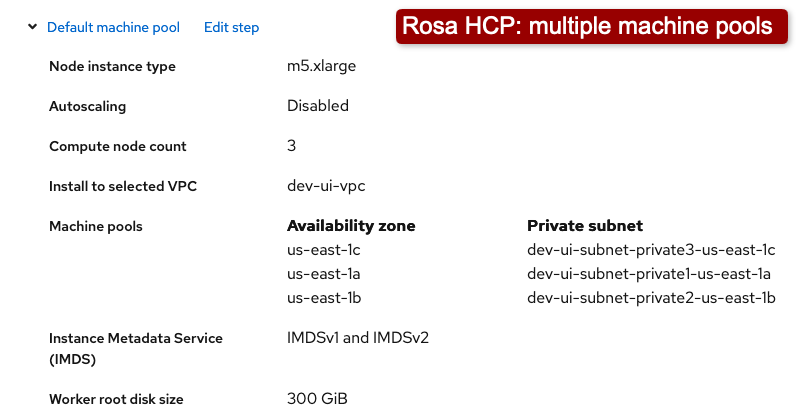Viewport: 804px width, 420px height.
Task: Select the us-east-1c availability zone entry
Action: pyautogui.click(x=324, y=250)
